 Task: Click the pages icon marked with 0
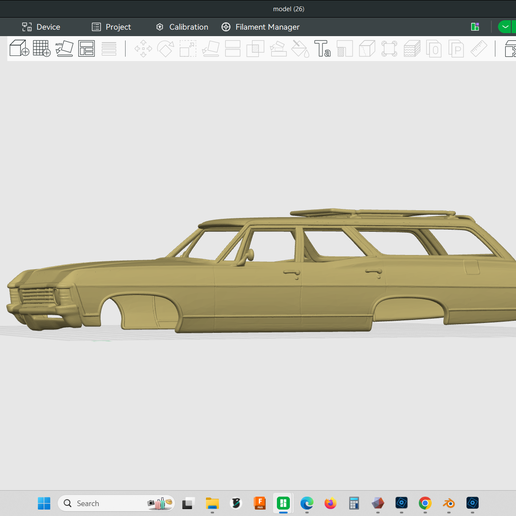tap(434, 49)
